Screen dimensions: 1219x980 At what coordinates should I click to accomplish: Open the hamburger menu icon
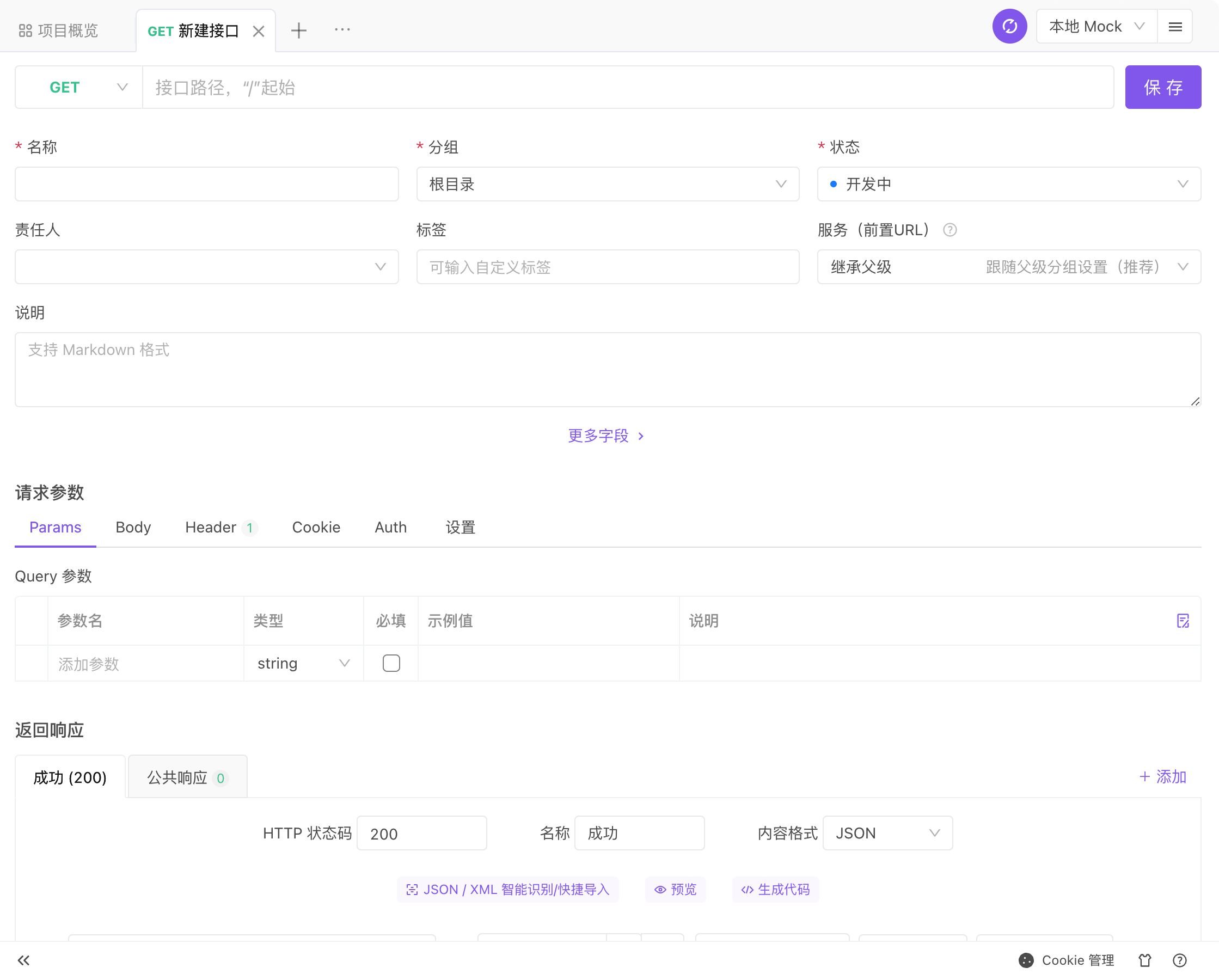(1175, 27)
